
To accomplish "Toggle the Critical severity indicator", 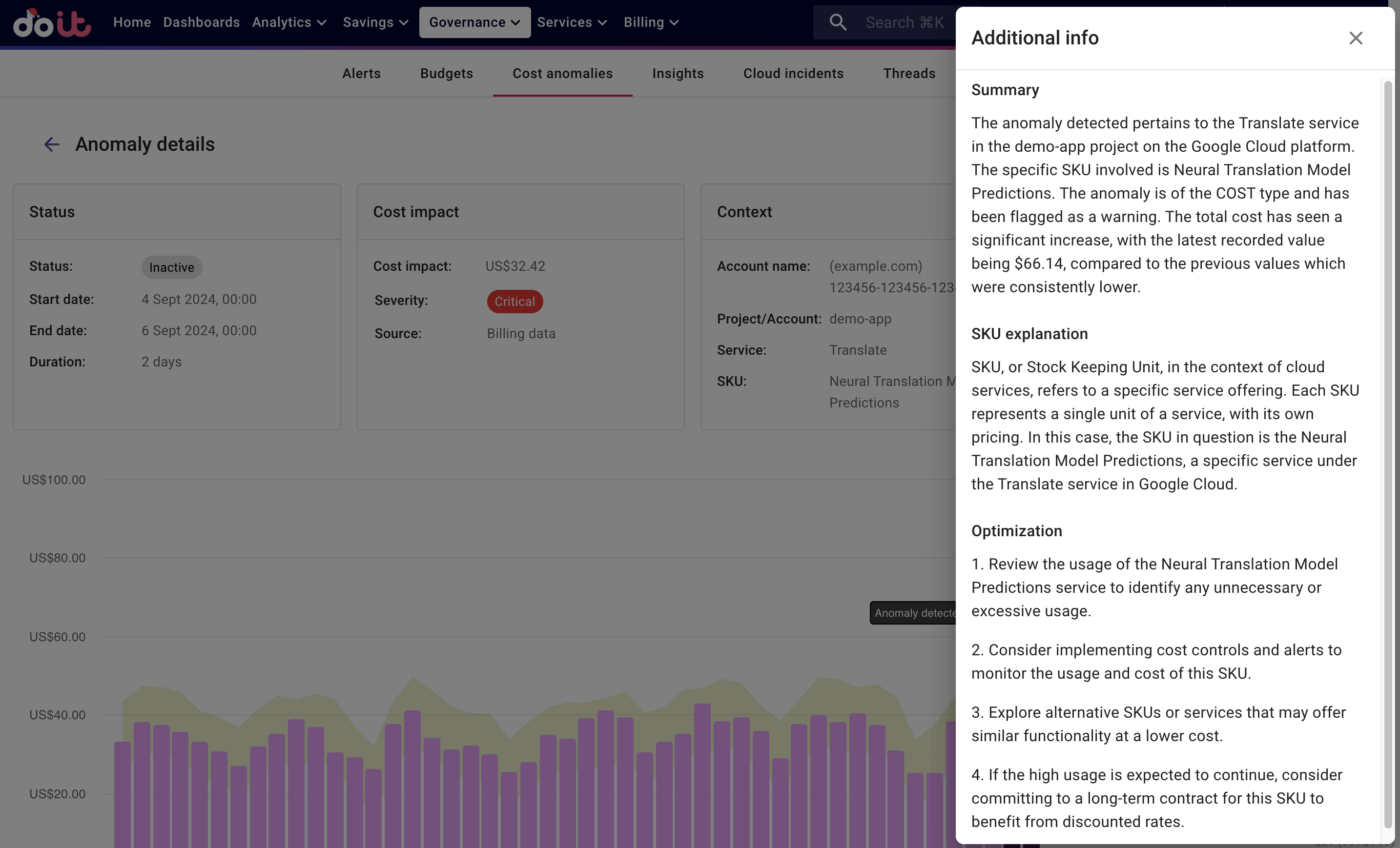I will pyautogui.click(x=515, y=301).
